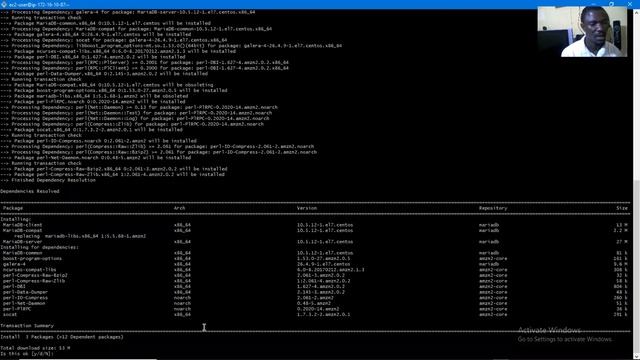Screen dimensions: 640x360
Task: Click the ec2-user session title text
Action: coord(39,4)
